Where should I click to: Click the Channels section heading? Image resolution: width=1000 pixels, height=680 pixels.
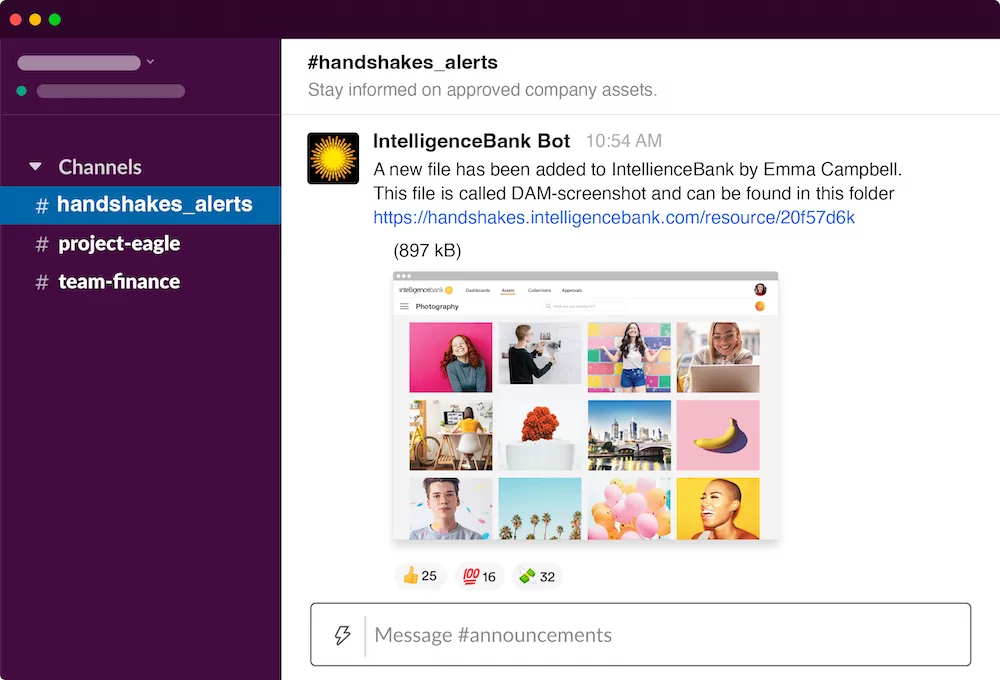tap(100, 167)
